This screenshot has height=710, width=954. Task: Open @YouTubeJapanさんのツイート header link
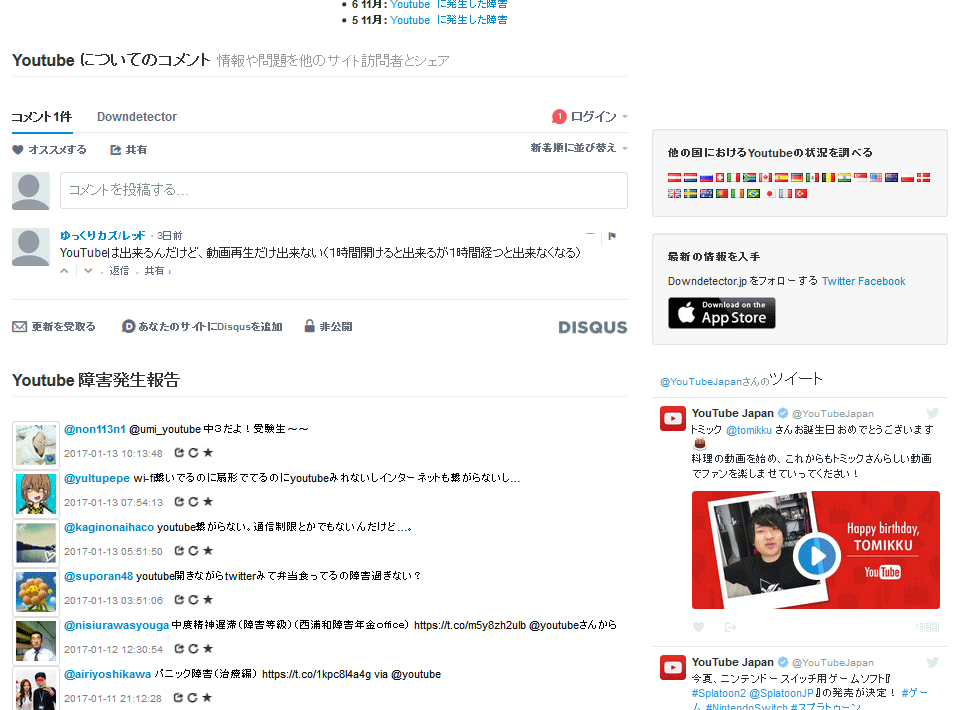point(741,380)
